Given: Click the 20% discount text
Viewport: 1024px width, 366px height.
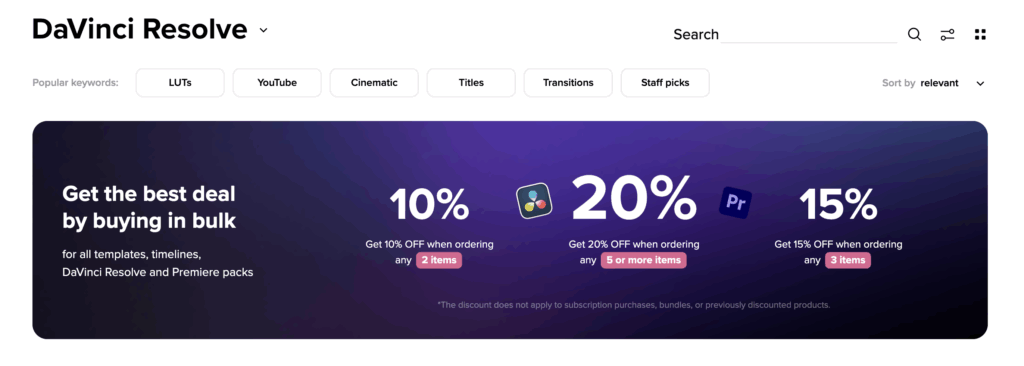Looking at the screenshot, I should [633, 198].
